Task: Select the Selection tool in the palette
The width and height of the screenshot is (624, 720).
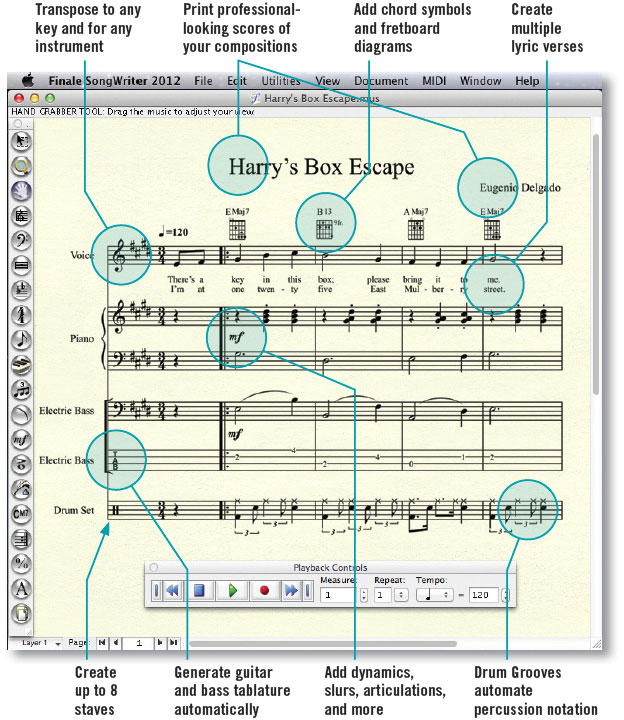Action: tap(21, 141)
